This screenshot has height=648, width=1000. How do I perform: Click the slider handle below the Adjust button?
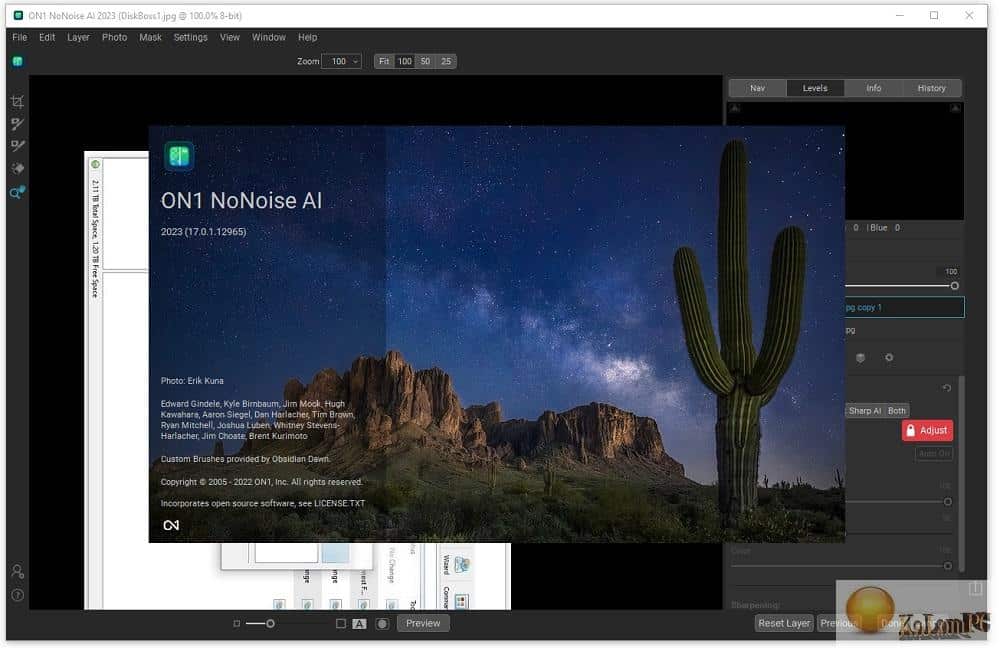click(948, 502)
